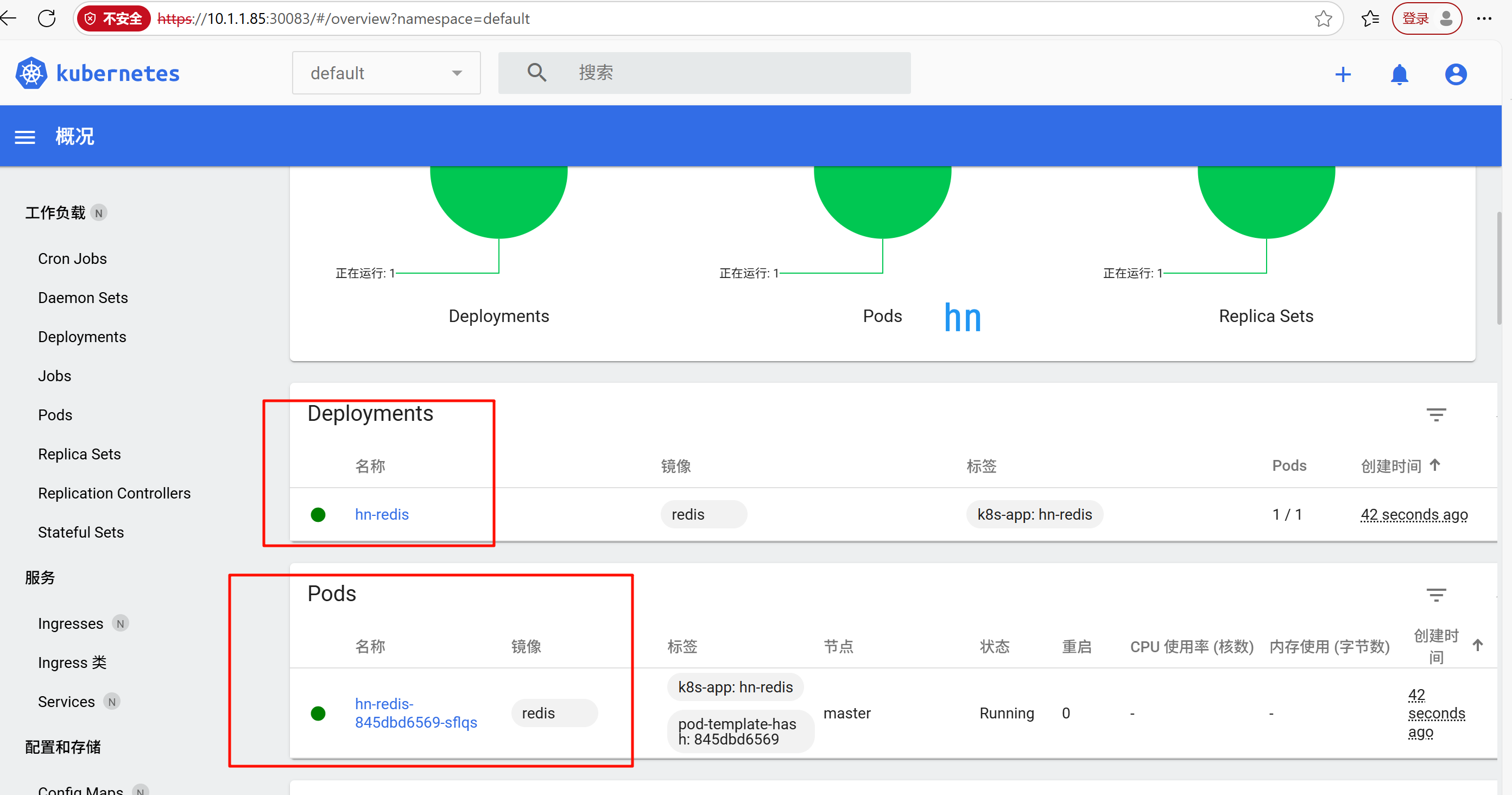Open browser favorites list icon
Viewport: 1512px width, 795px height.
pos(1370,19)
